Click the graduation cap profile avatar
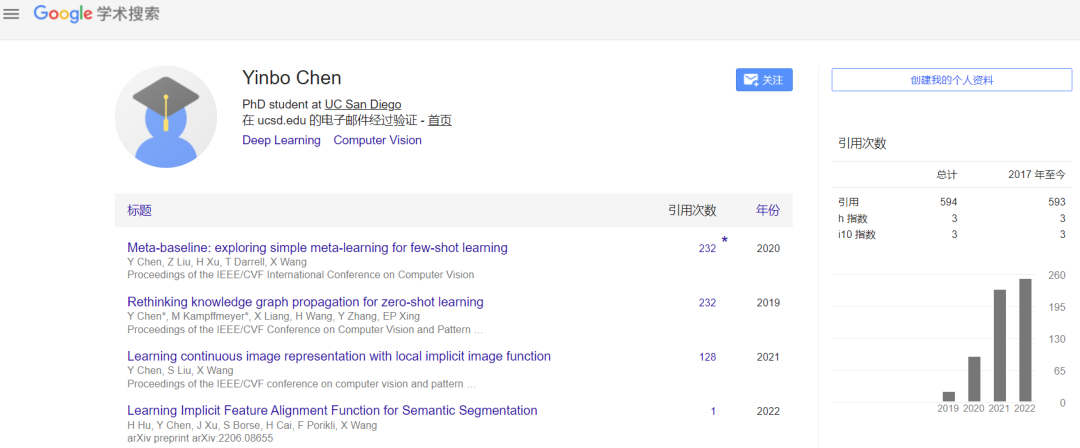This screenshot has height=448, width=1080. (166, 116)
